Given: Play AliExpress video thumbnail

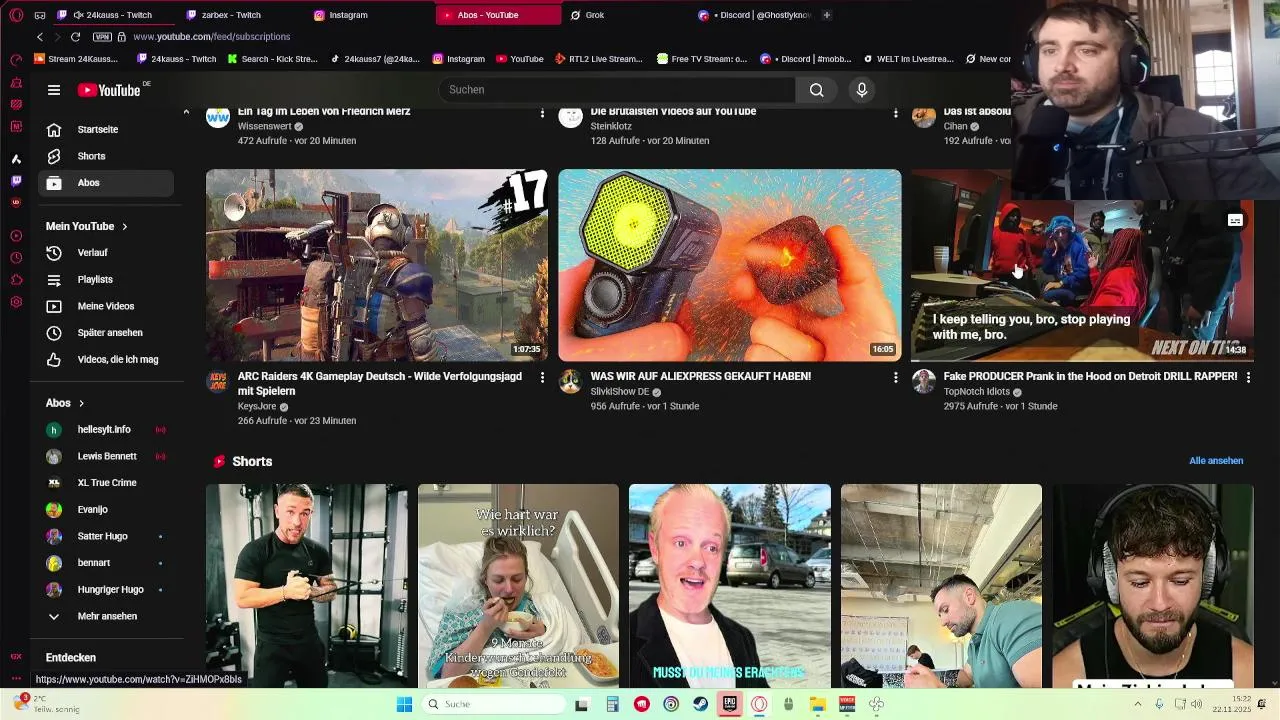Looking at the screenshot, I should [730, 265].
